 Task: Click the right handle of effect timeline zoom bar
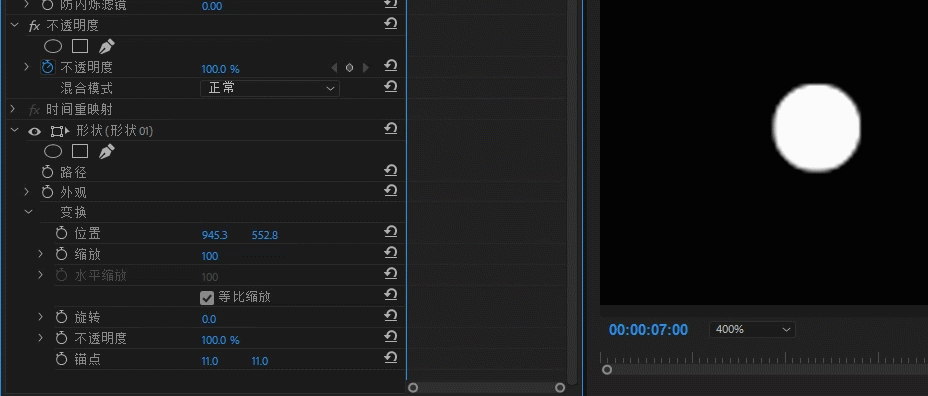click(560, 388)
